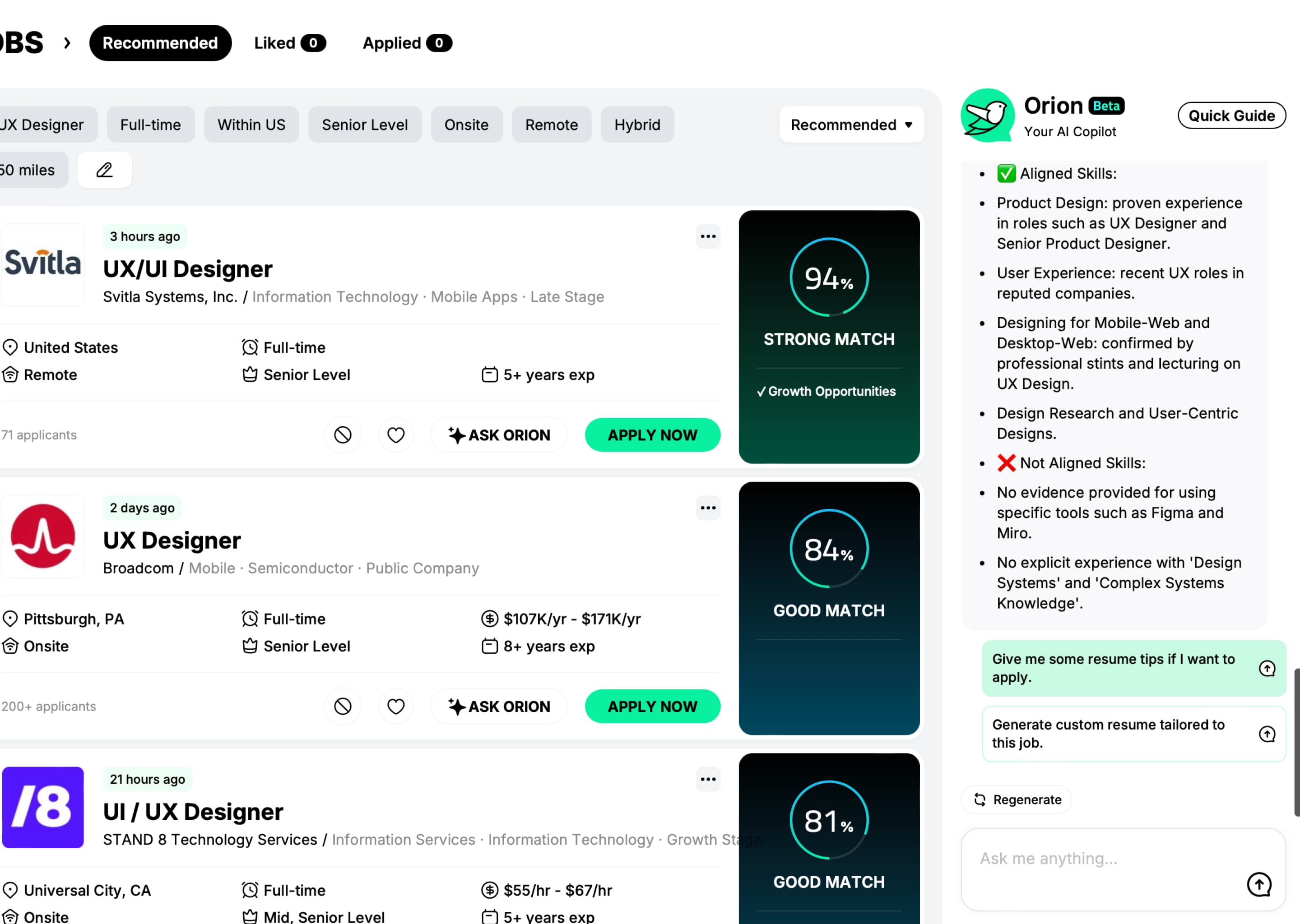Image resolution: width=1300 pixels, height=924 pixels.
Task: Open the Quick Guide
Action: point(1232,115)
